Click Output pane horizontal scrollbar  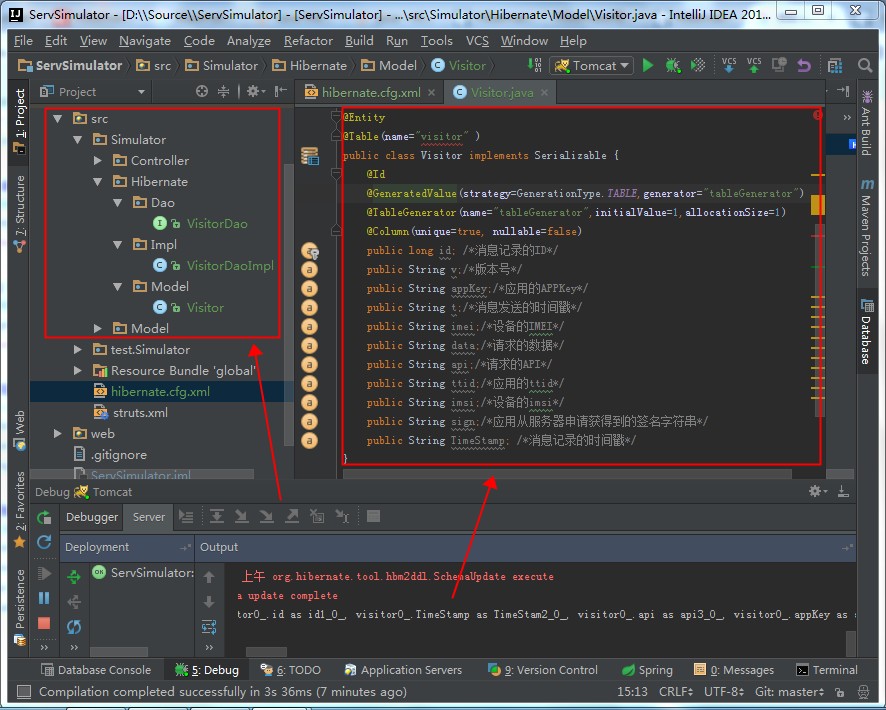coord(266,652)
